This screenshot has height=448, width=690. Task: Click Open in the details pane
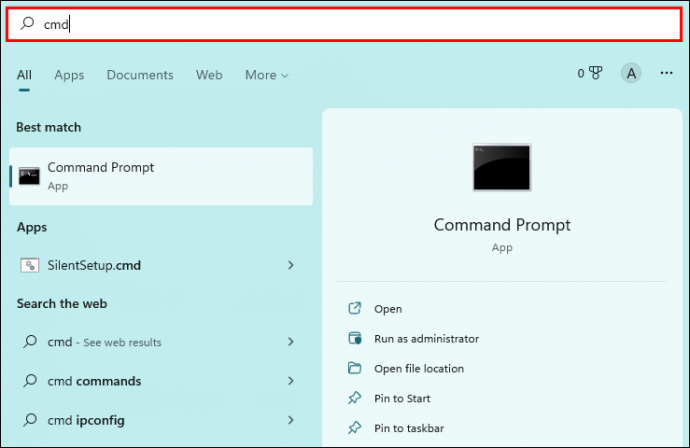point(388,309)
